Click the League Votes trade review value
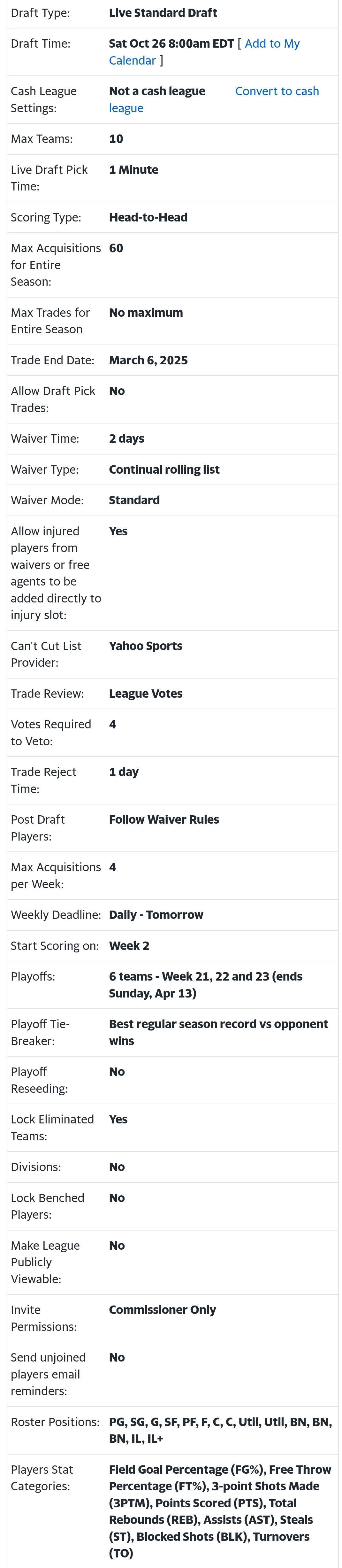 (x=145, y=693)
